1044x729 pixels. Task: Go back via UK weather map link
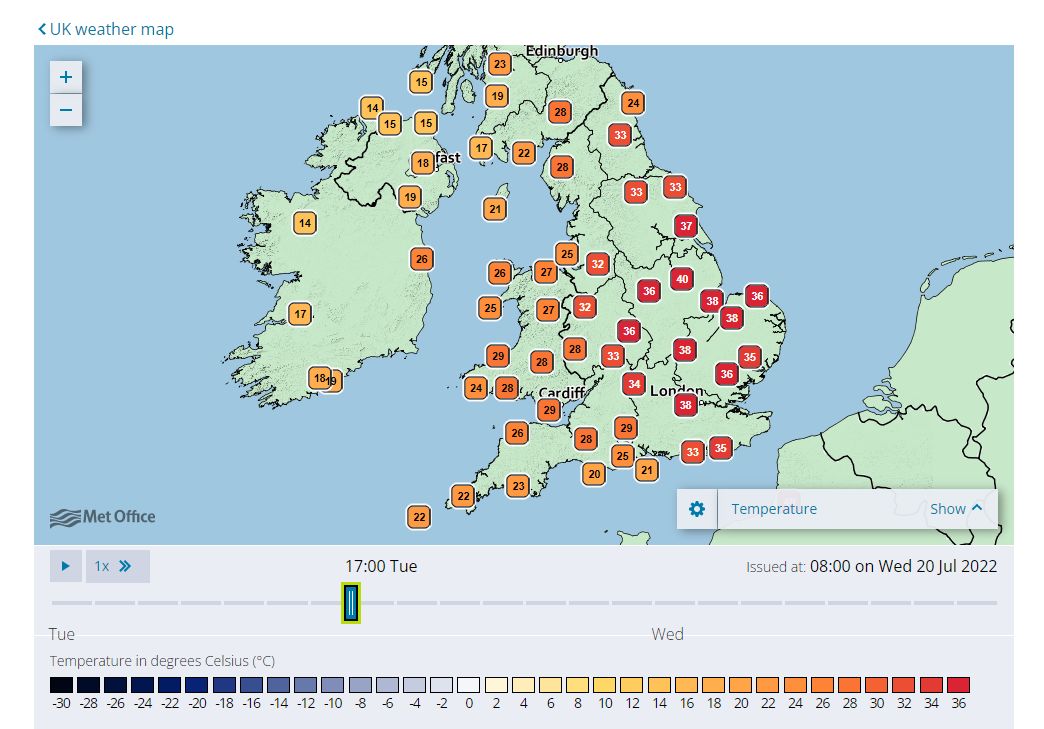coord(106,29)
